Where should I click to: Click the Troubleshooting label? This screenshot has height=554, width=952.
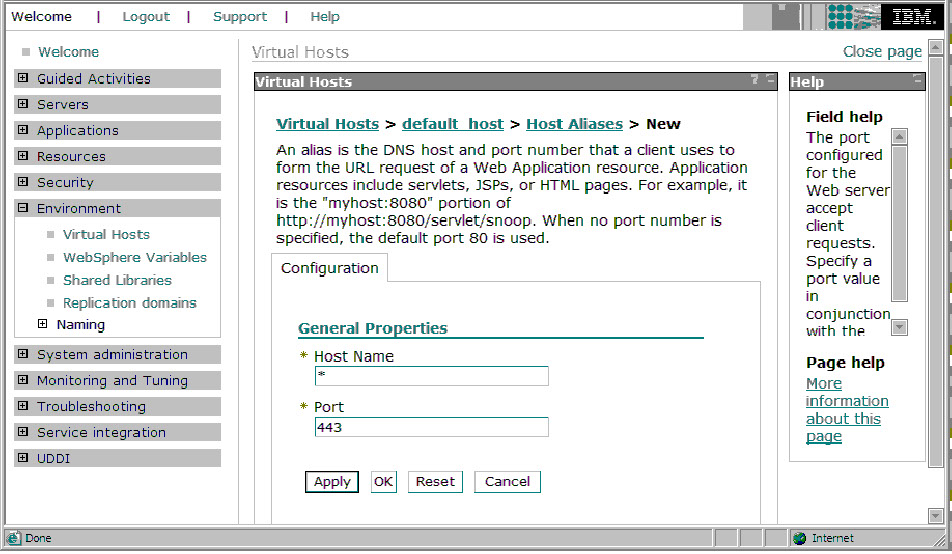point(91,406)
